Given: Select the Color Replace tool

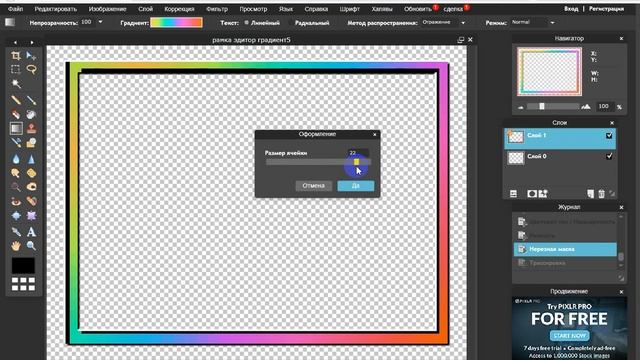Looking at the screenshot, I should point(16,142).
